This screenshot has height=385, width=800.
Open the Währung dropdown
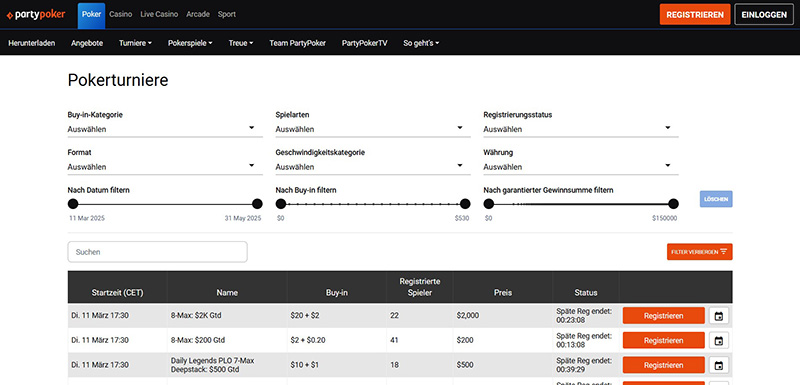click(581, 167)
